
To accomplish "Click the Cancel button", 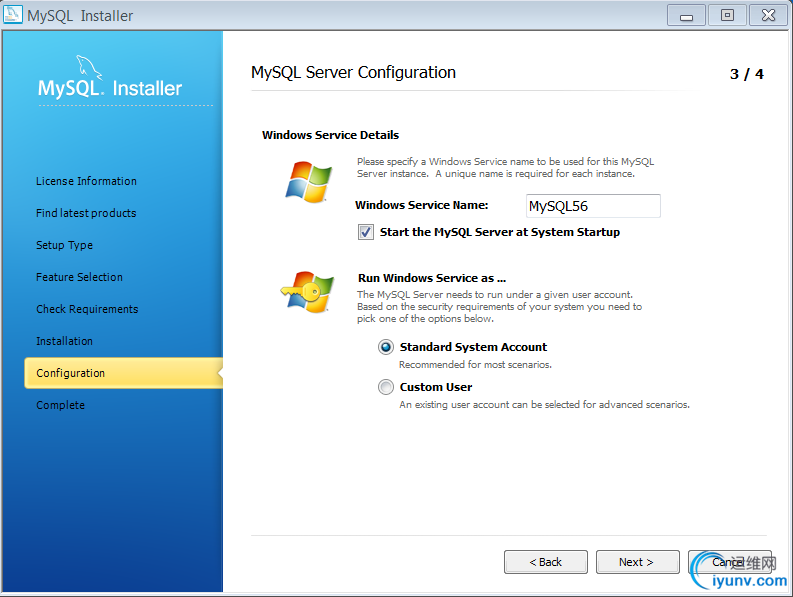I will pos(729,562).
